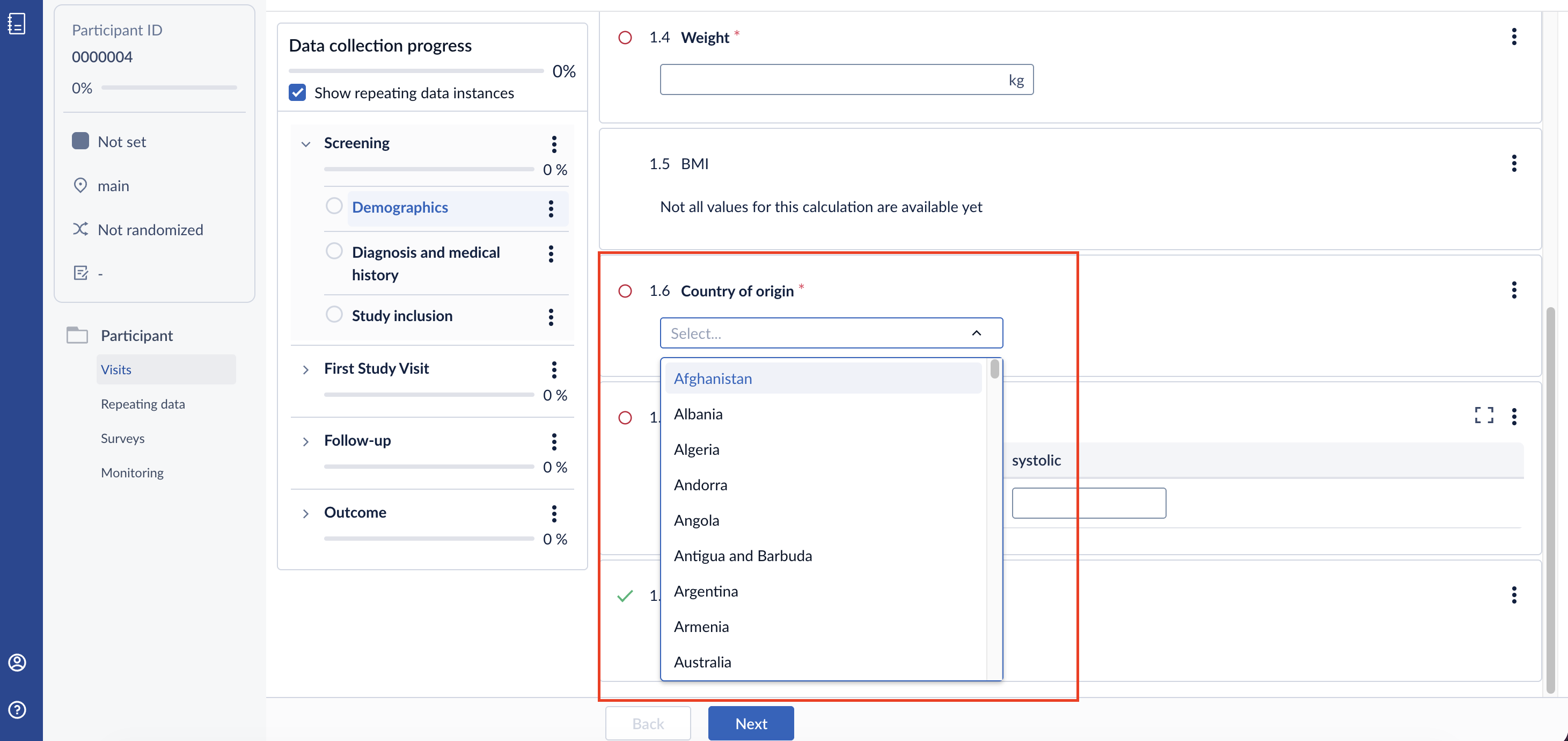The height and width of the screenshot is (741, 1568).
Task: Collapse the Screening visit section
Action: click(x=306, y=144)
